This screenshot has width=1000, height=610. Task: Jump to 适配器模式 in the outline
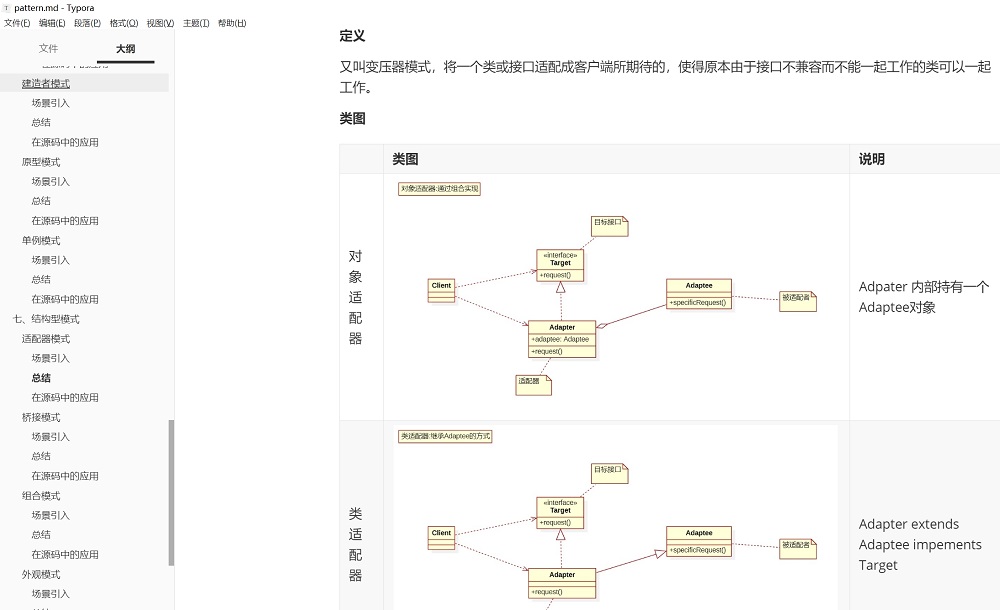[x=46, y=339]
